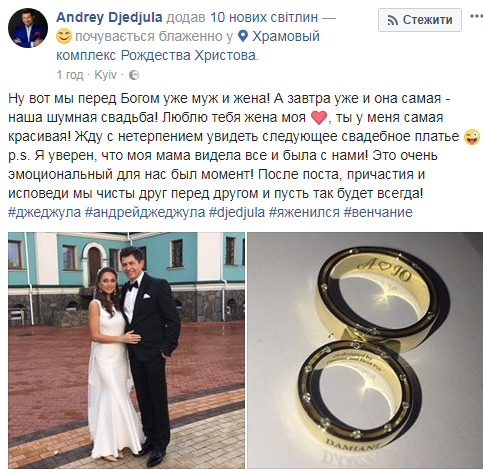
Task: Click the #венчание hashtag
Action: [x=378, y=212]
